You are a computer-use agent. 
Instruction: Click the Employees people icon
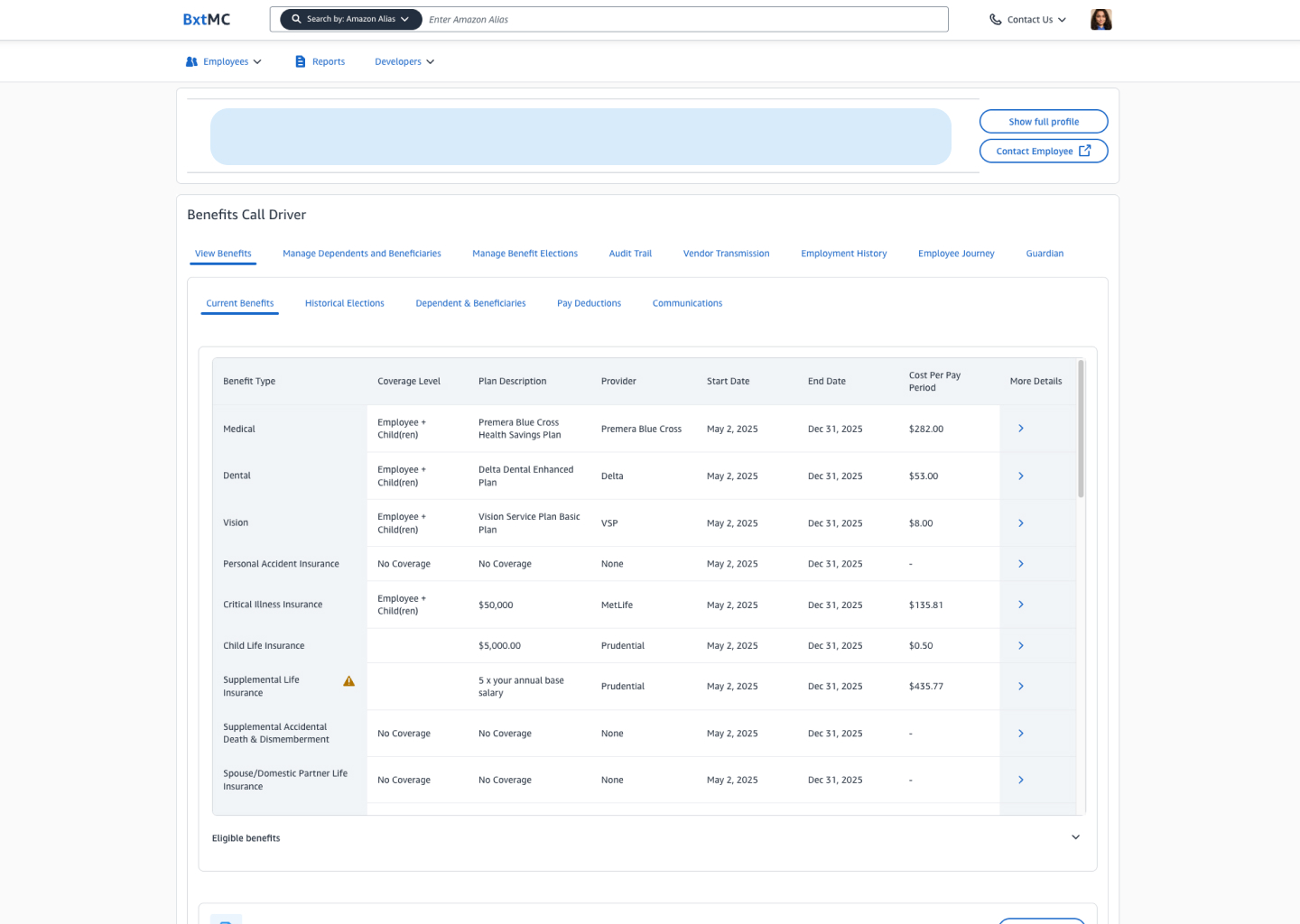click(x=191, y=61)
